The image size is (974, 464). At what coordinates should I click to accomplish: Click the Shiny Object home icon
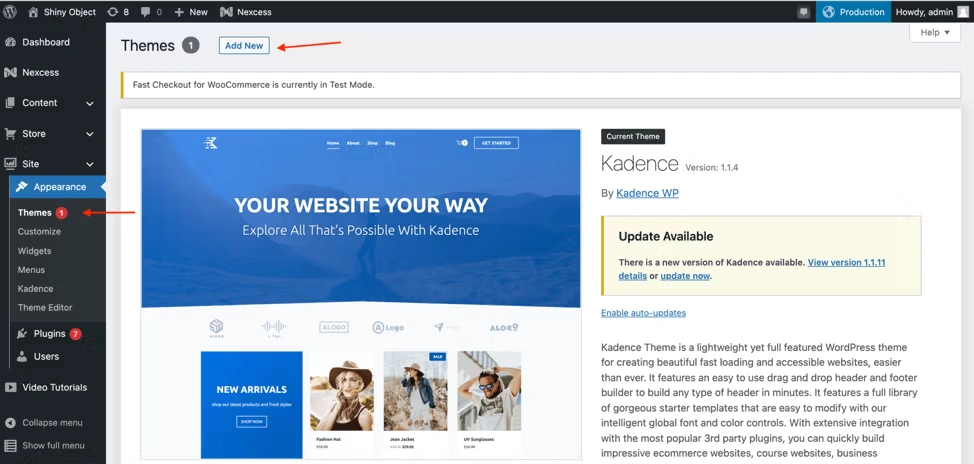point(33,12)
